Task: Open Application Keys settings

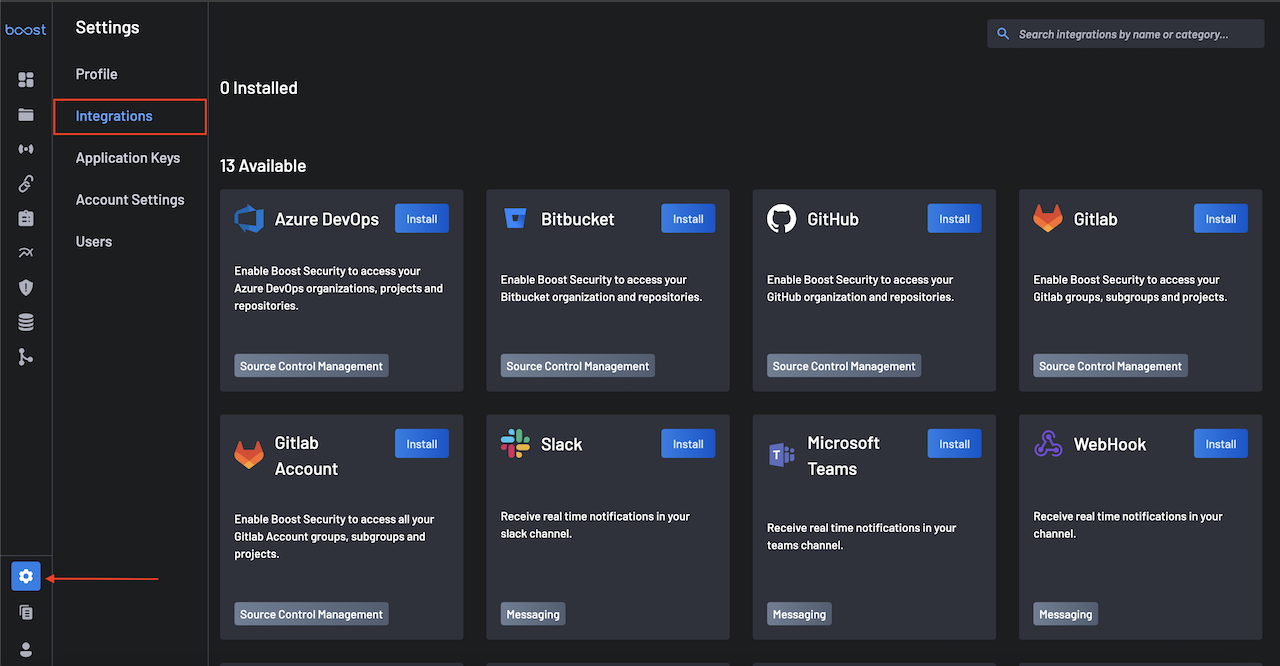Action: point(128,158)
